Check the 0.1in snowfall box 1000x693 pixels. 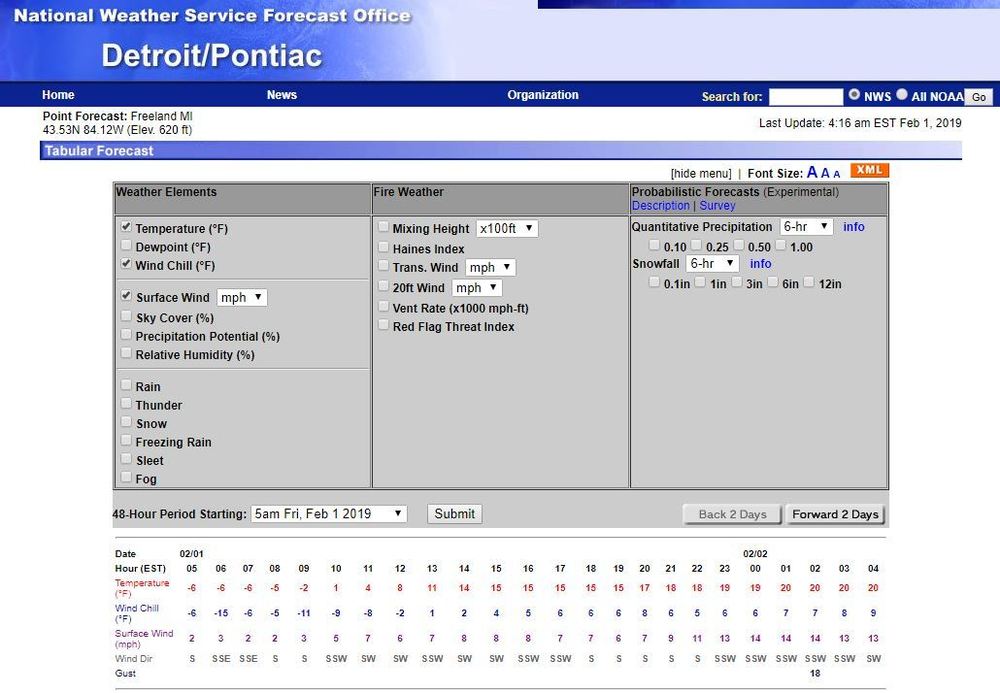pyautogui.click(x=654, y=282)
